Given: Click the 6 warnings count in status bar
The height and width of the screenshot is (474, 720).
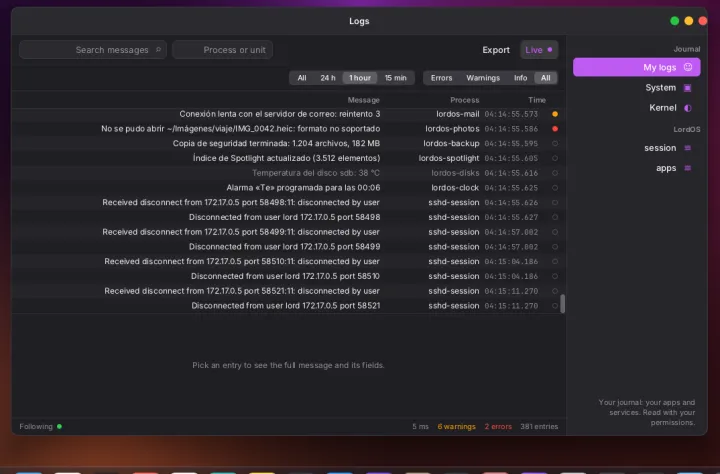Looking at the screenshot, I should tap(456, 426).
